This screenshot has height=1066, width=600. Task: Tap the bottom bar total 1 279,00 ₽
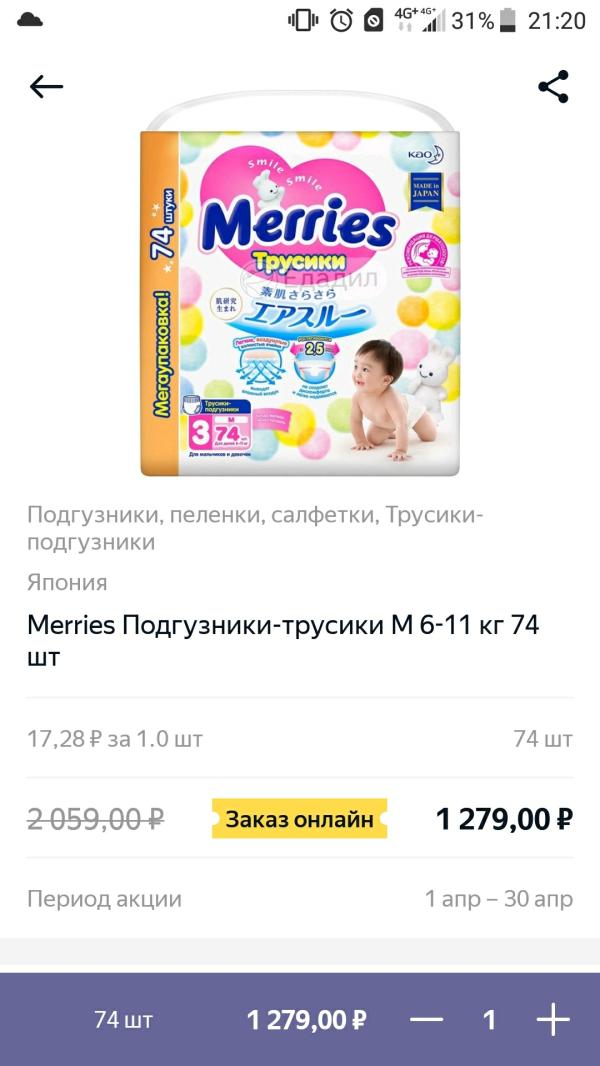click(x=307, y=1020)
